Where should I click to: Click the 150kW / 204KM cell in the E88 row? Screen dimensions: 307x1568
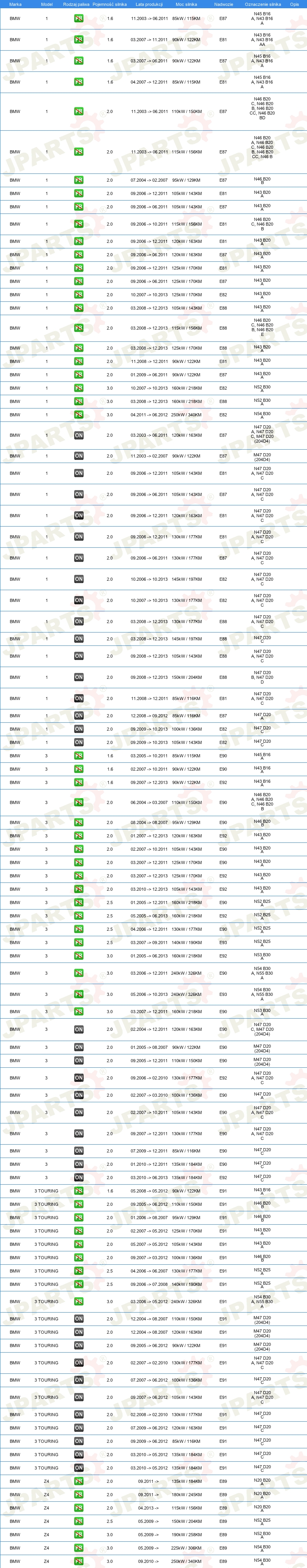point(186,678)
